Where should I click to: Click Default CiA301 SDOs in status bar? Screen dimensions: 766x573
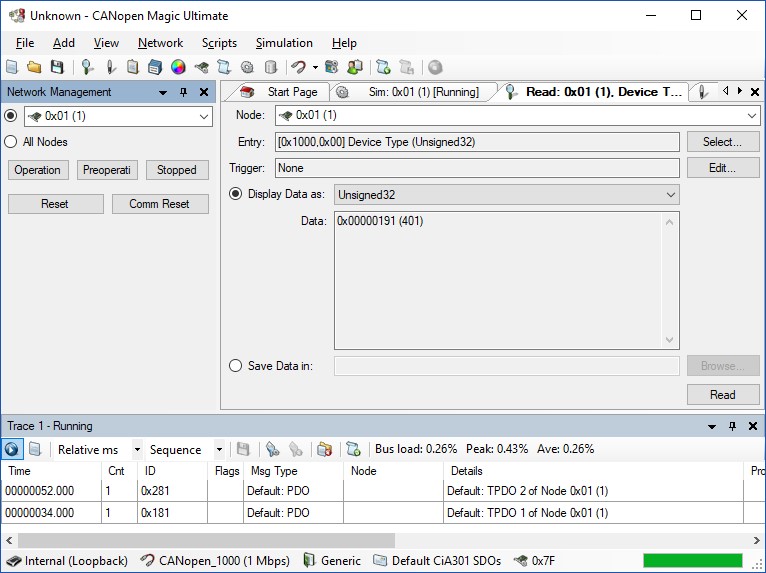[x=437, y=561]
